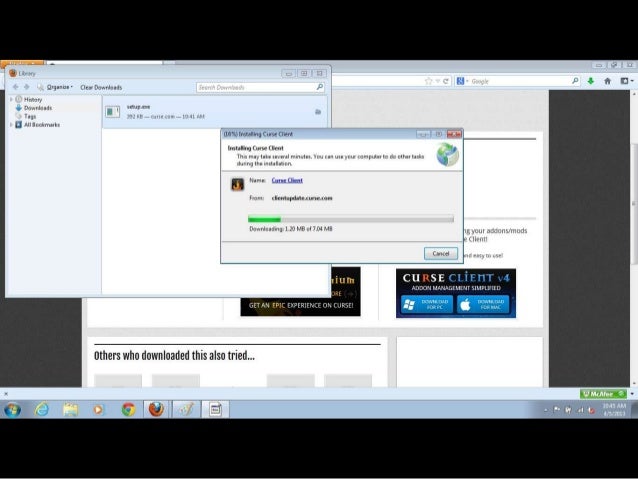Image resolution: width=638 pixels, height=479 pixels.
Task: Open the Get an Epic Experience ad
Action: click(301, 306)
